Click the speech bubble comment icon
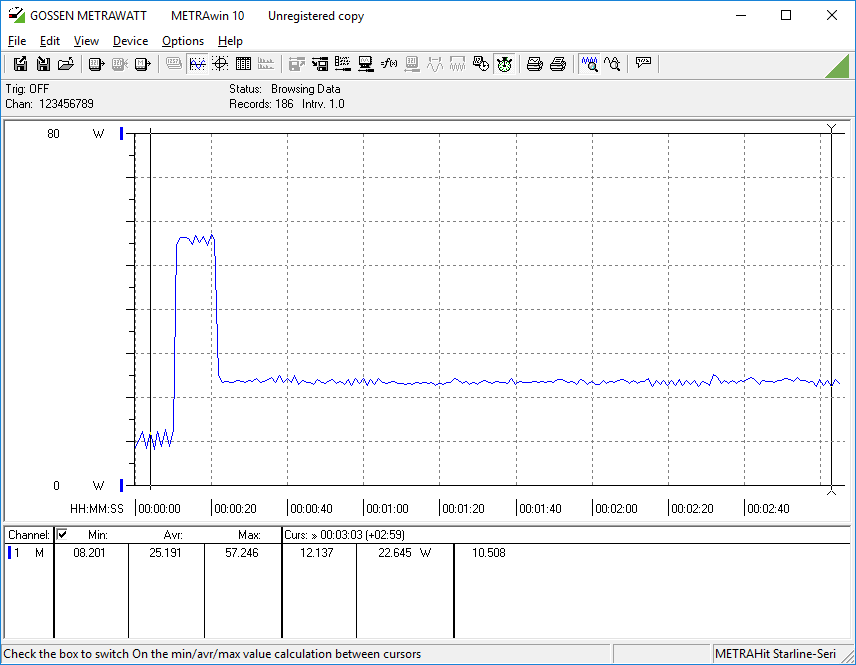The image size is (856, 665). 643,63
